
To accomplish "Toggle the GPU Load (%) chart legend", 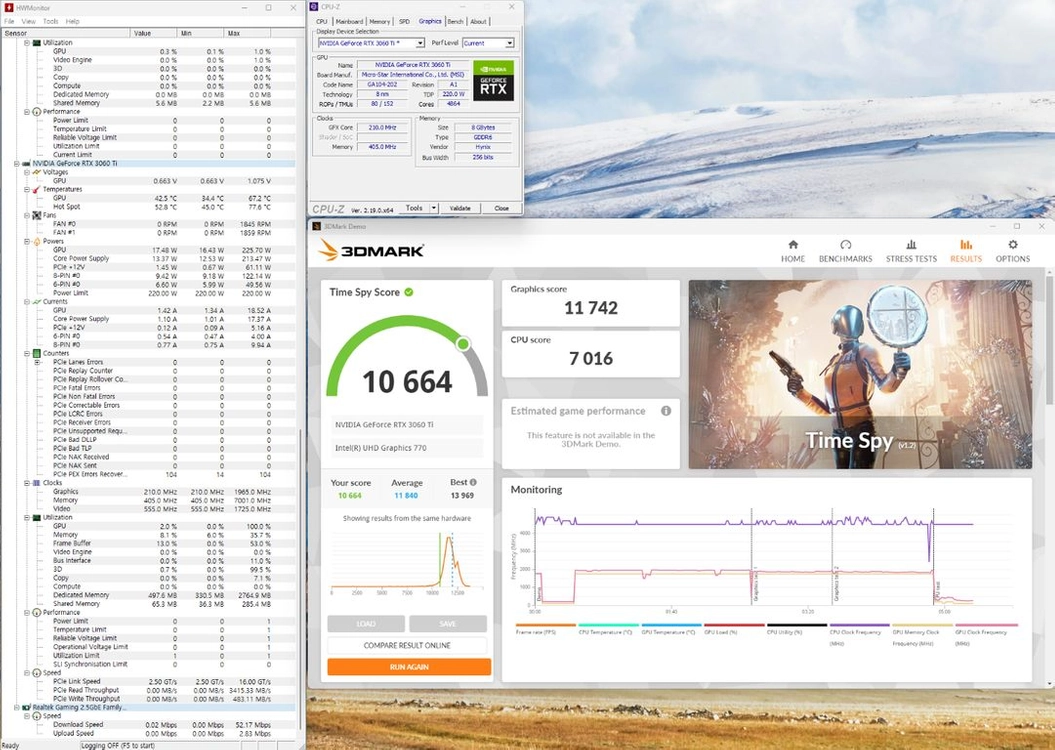I will pos(734,629).
